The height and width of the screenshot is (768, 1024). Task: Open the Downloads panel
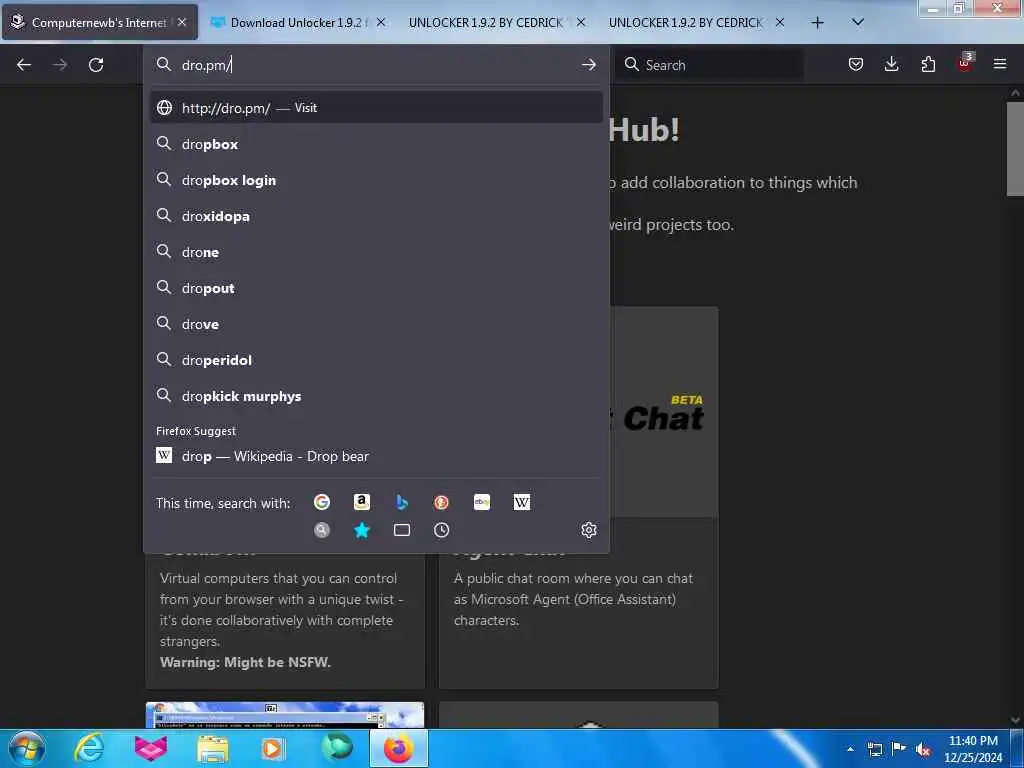click(891, 65)
